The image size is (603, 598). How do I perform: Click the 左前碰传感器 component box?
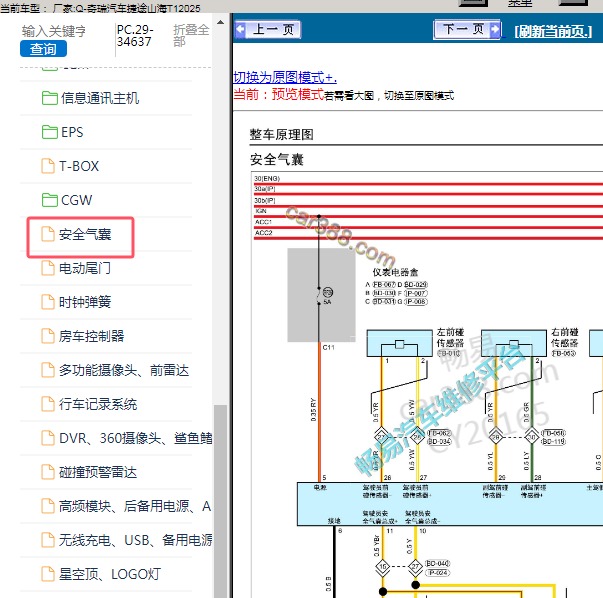pyautogui.click(x=400, y=343)
